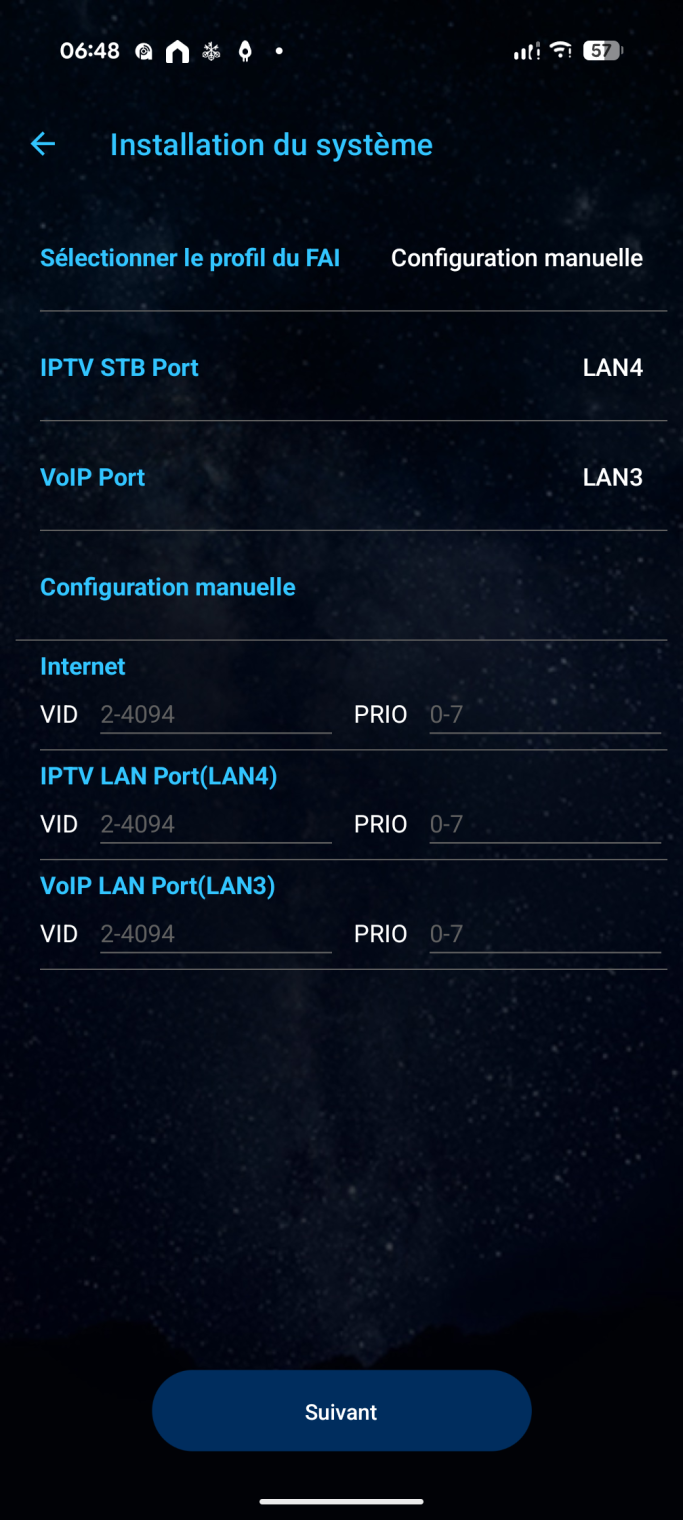
Task: Select the IPTV LAN Port VID field
Action: tap(215, 825)
